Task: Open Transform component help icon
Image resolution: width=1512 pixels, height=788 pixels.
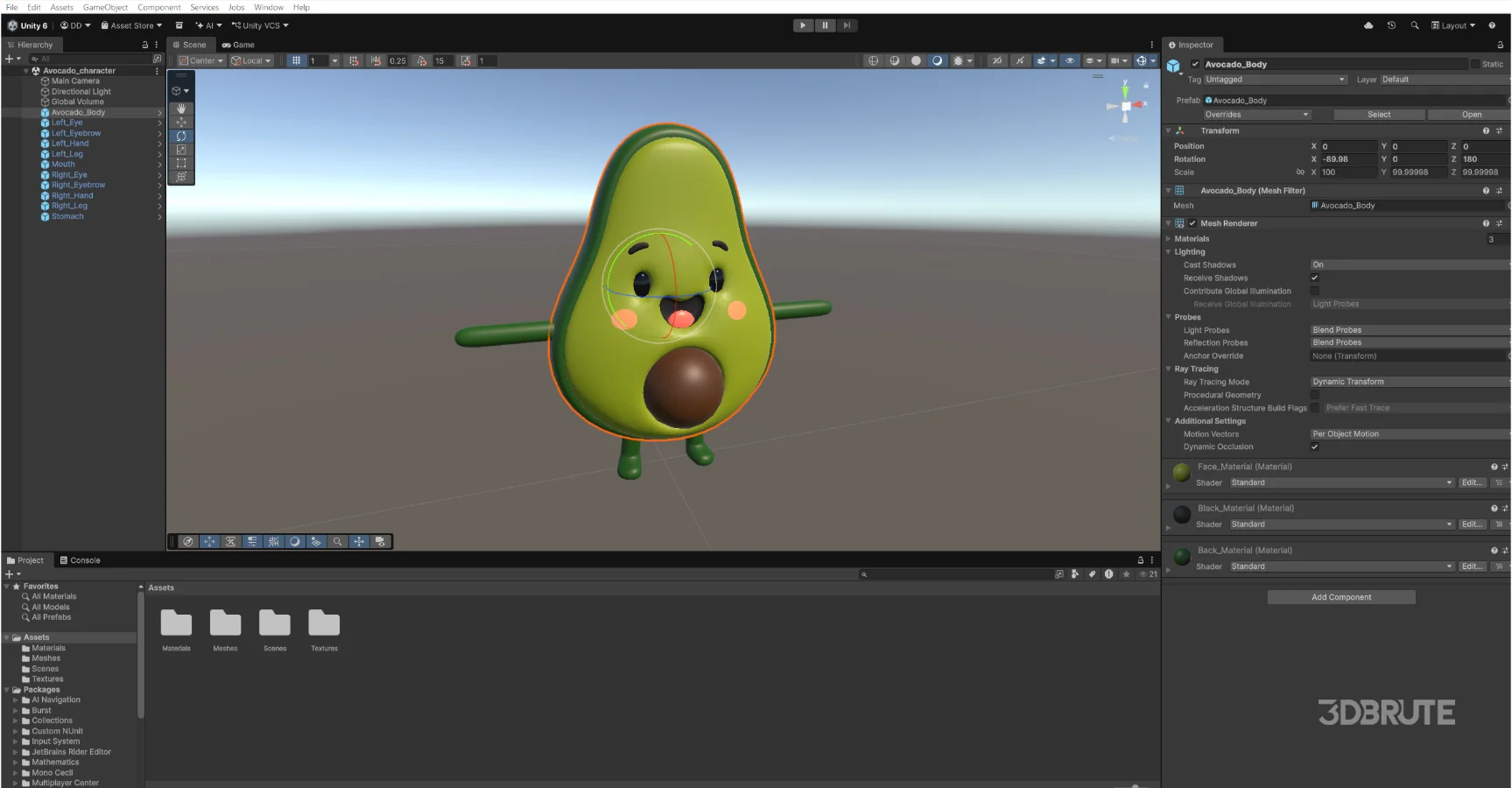Action: pos(1486,130)
